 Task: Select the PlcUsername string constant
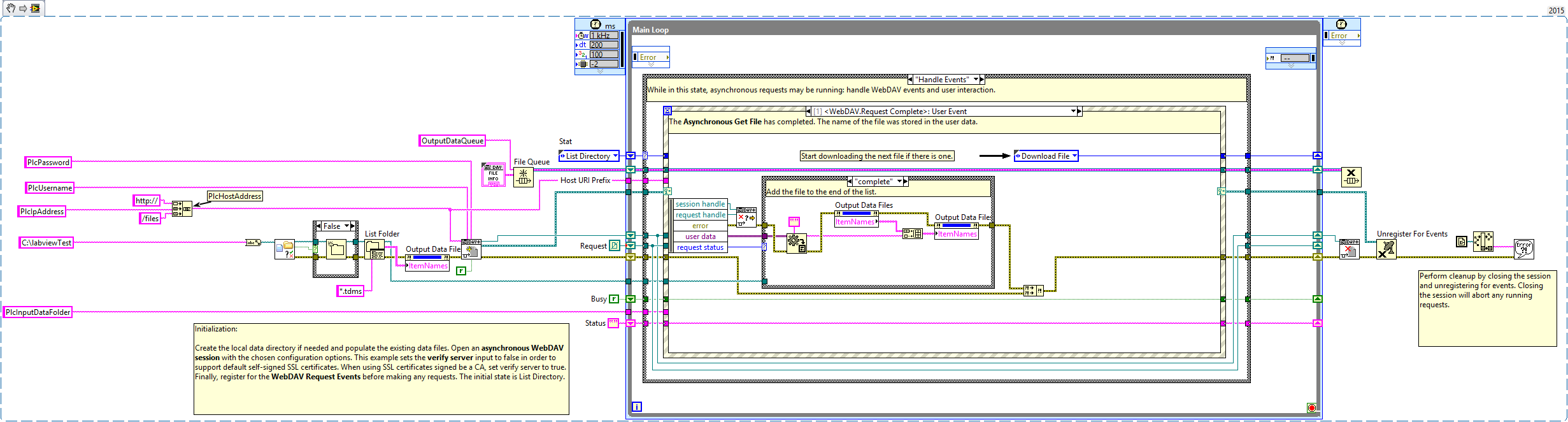point(50,188)
